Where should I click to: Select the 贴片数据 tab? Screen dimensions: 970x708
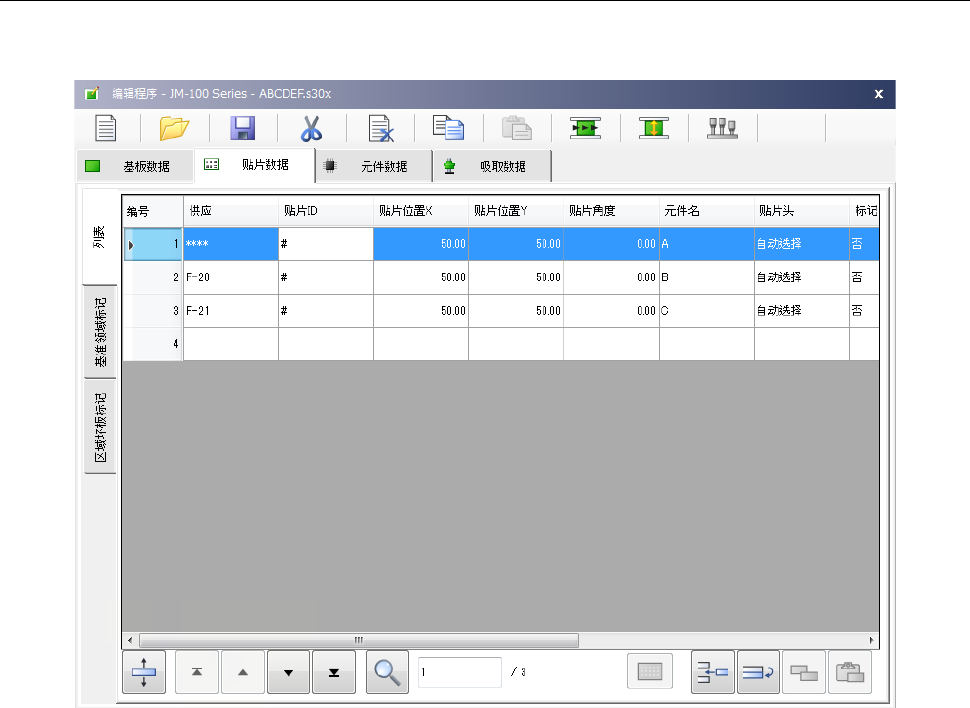tap(254, 165)
